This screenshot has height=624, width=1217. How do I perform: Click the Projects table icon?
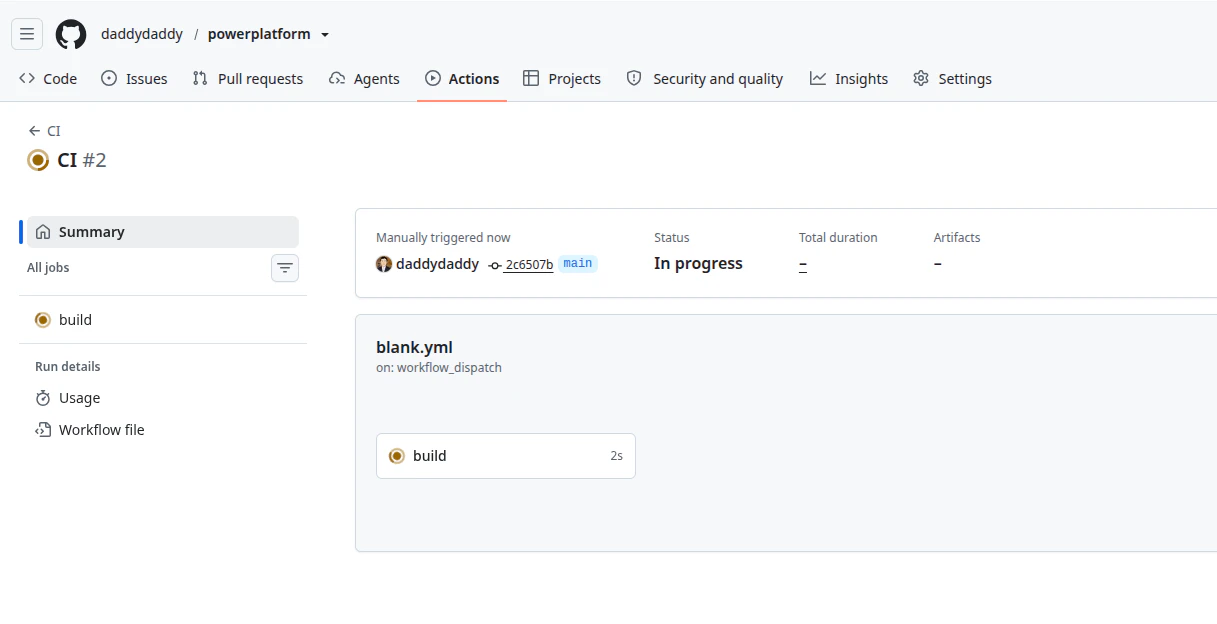(x=531, y=78)
